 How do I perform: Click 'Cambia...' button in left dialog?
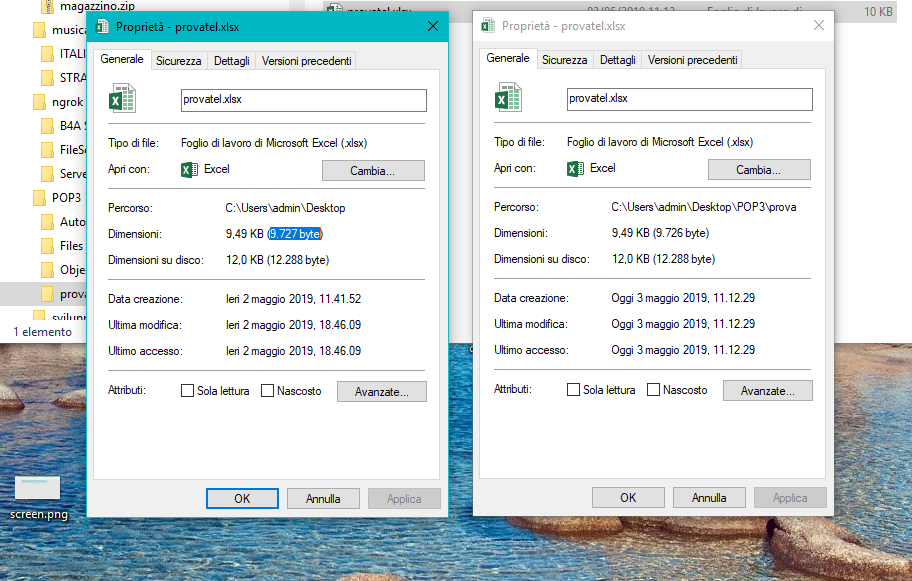click(x=373, y=170)
